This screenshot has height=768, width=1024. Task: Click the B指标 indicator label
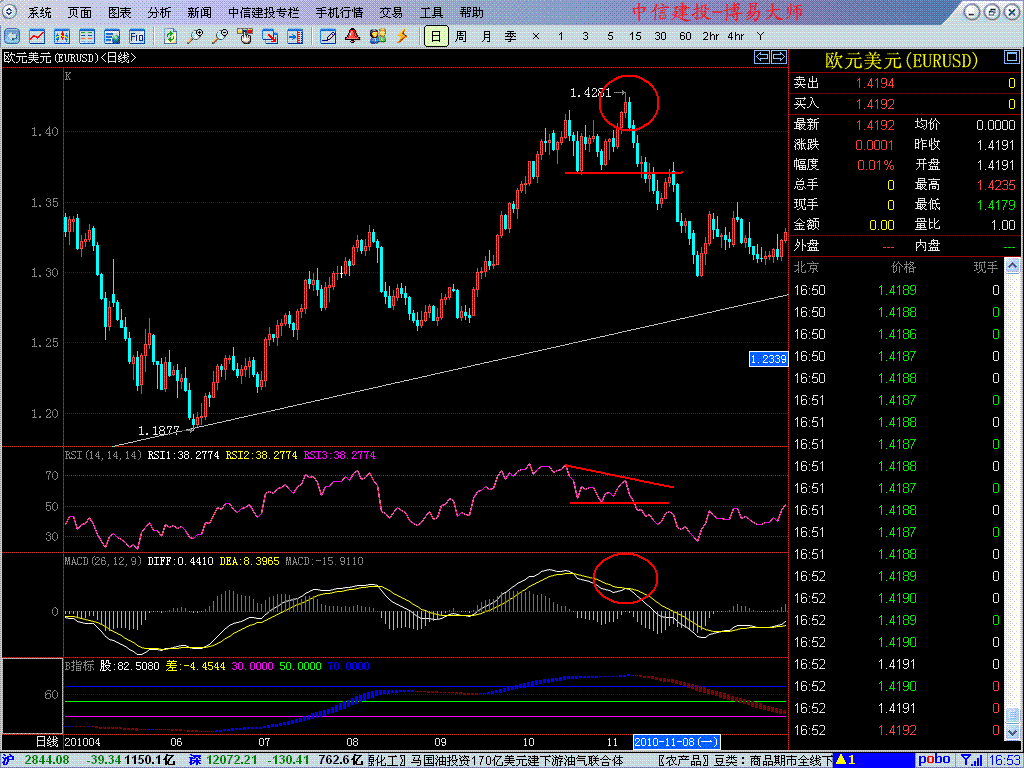(x=80, y=666)
